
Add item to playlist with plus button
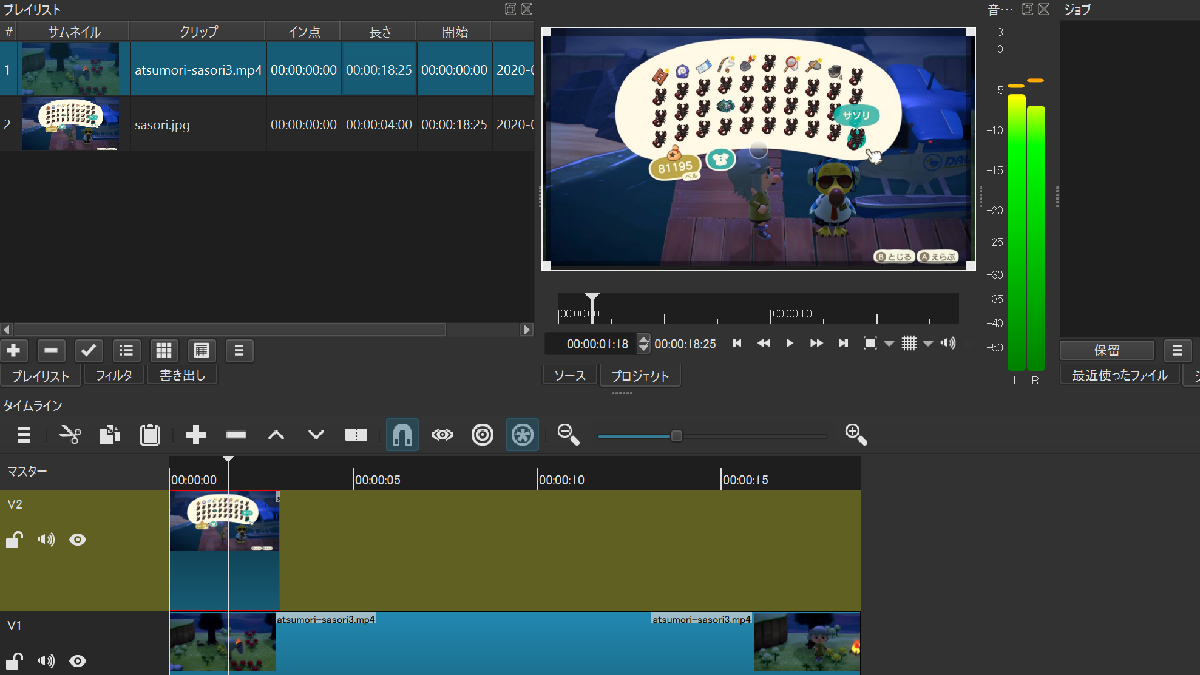(x=14, y=351)
